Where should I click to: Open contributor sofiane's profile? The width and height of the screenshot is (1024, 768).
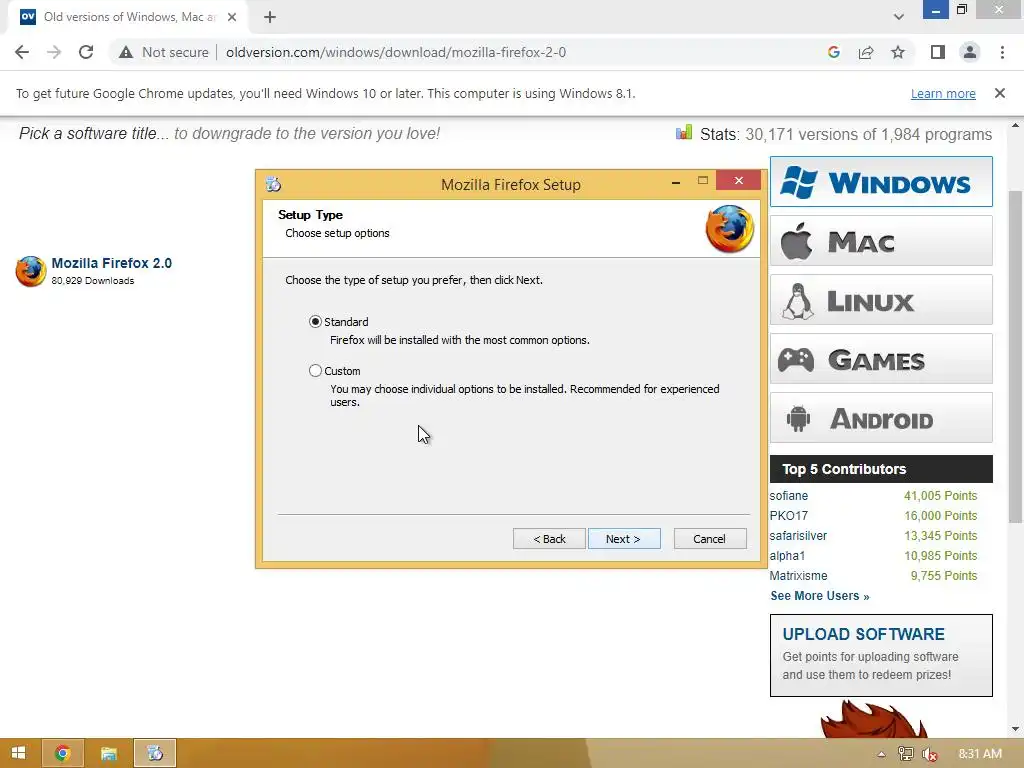point(788,496)
